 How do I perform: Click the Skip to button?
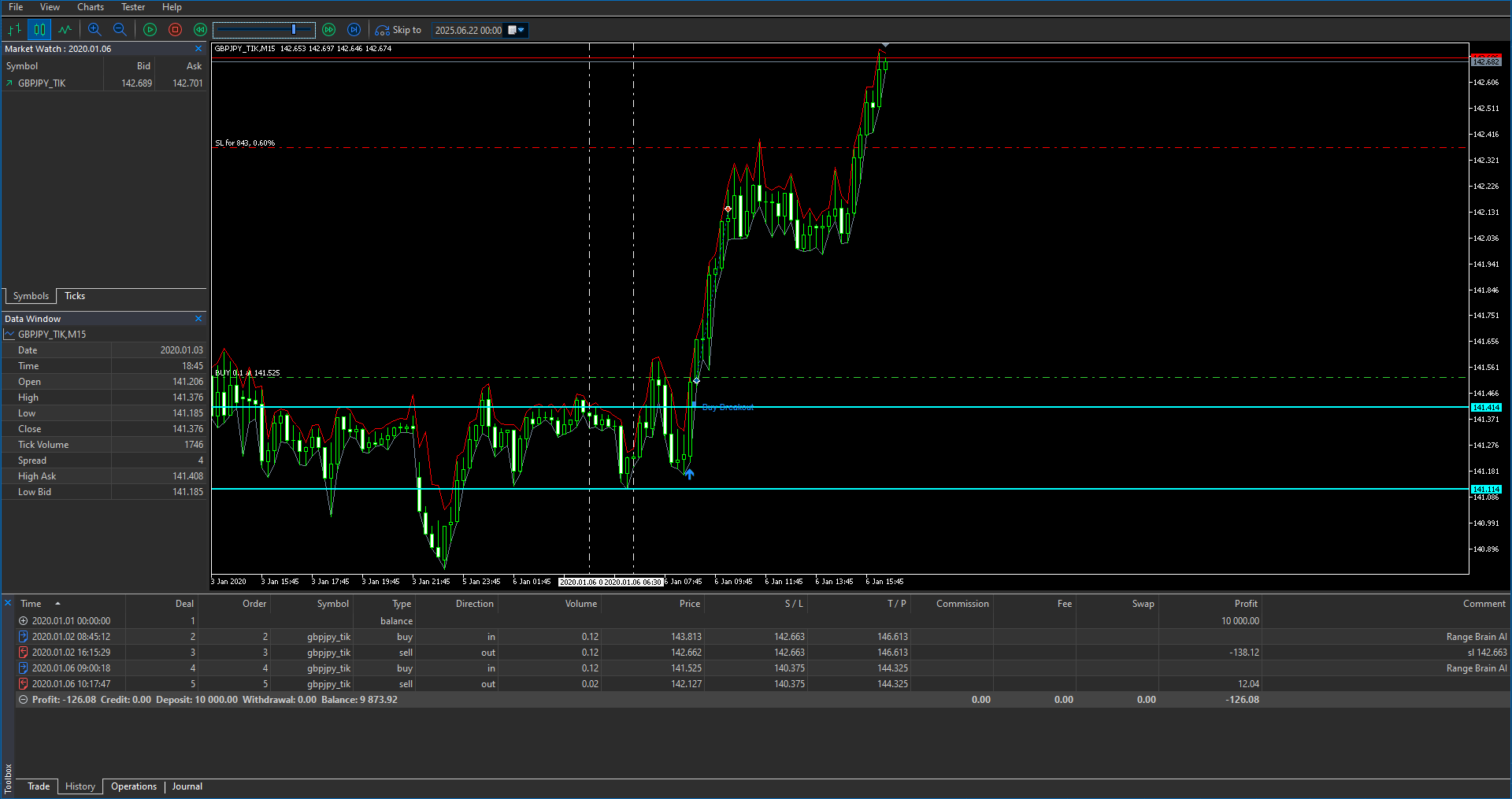(x=398, y=30)
